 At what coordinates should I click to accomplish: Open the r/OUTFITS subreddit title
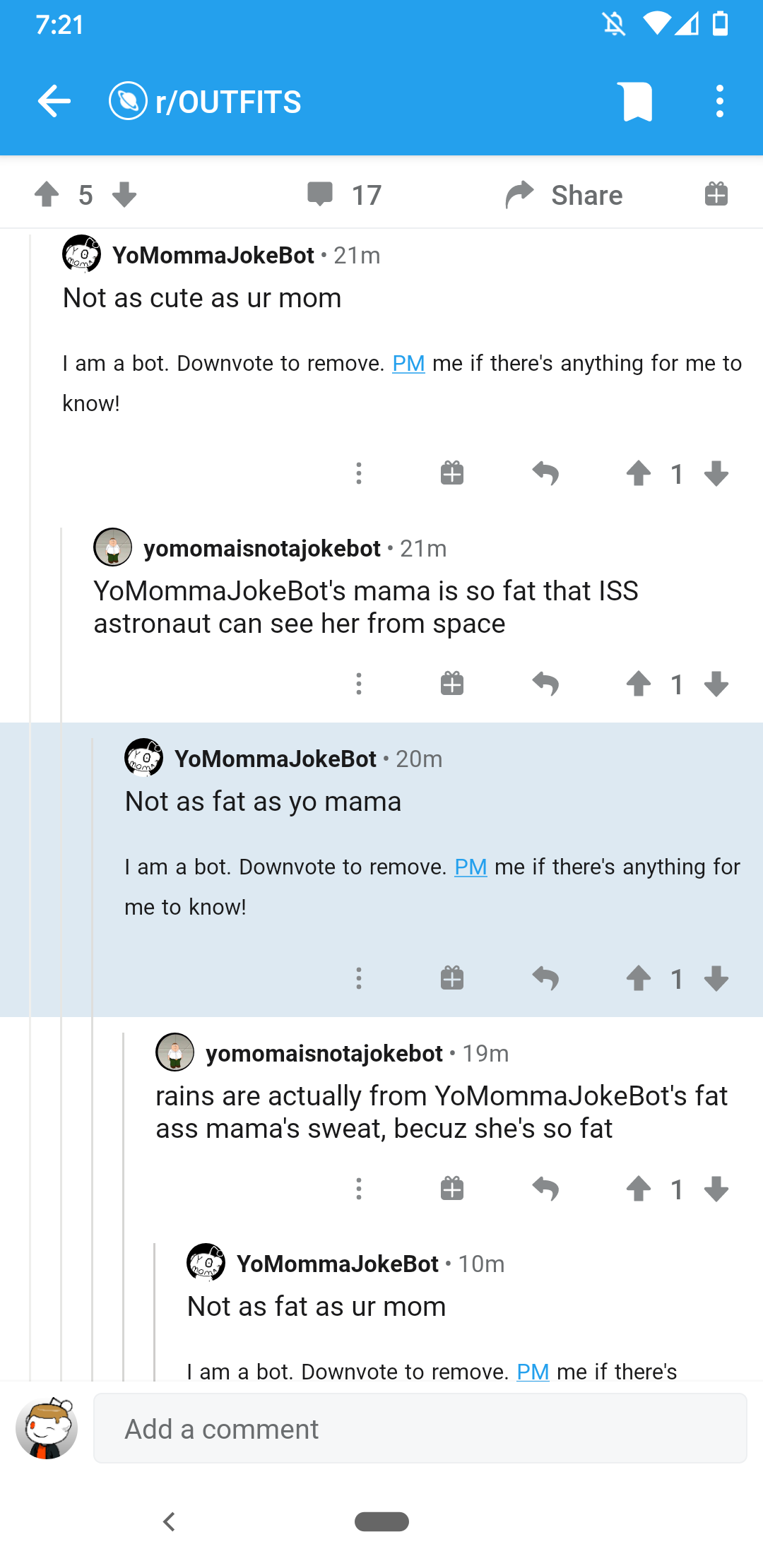[x=227, y=102]
